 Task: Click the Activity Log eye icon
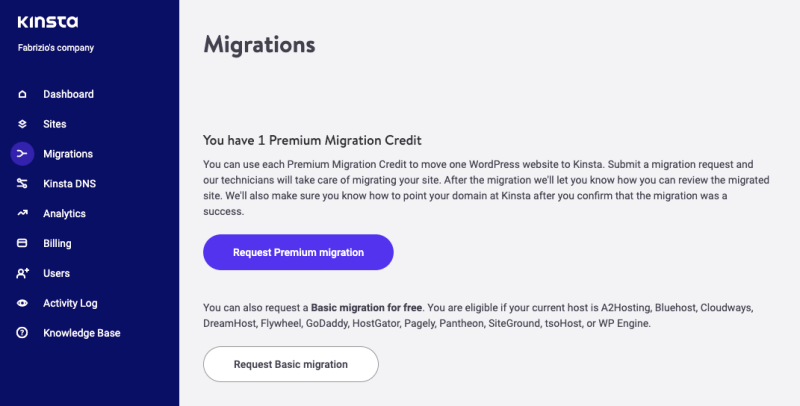[22, 303]
